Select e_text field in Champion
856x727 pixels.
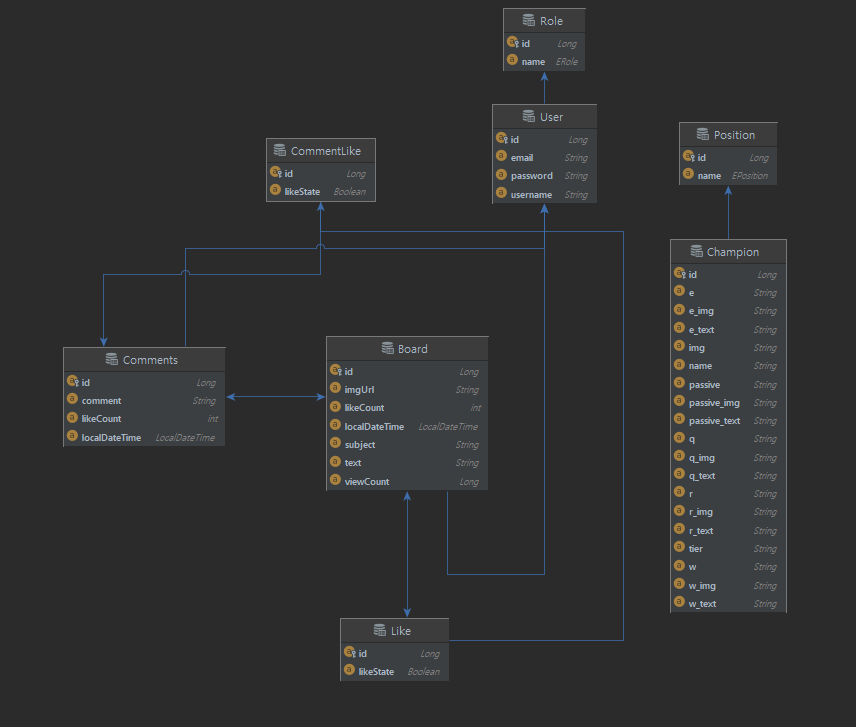click(728, 330)
